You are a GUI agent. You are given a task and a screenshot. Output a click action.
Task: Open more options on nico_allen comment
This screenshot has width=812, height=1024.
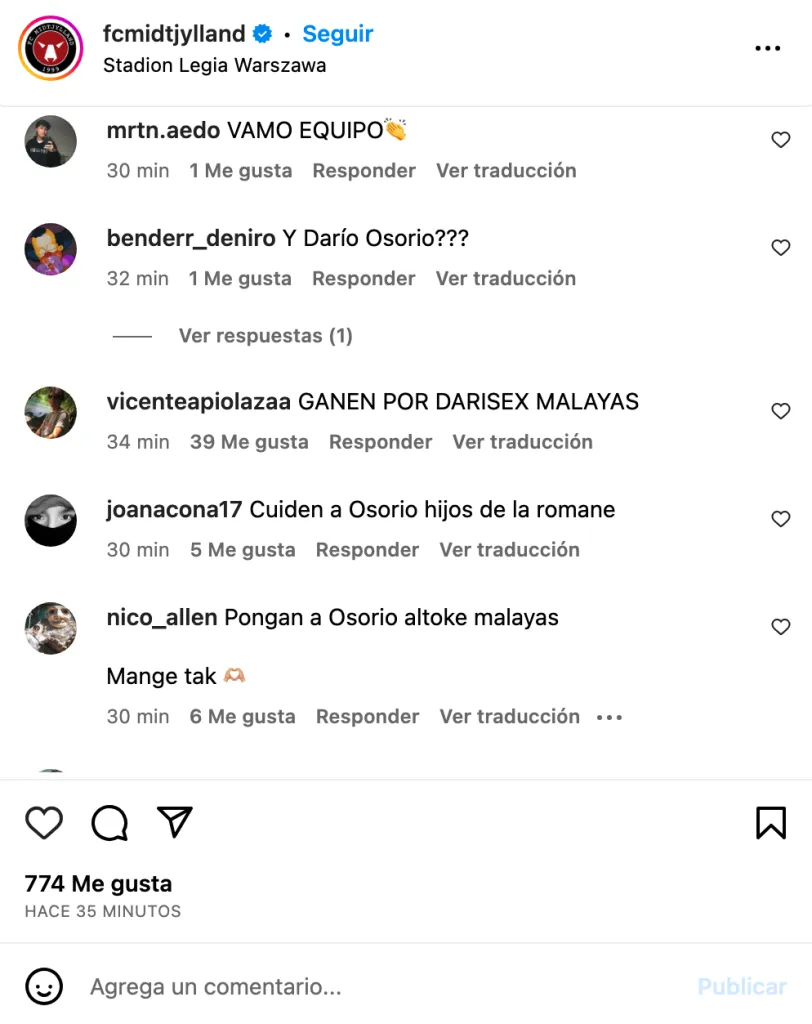609,718
